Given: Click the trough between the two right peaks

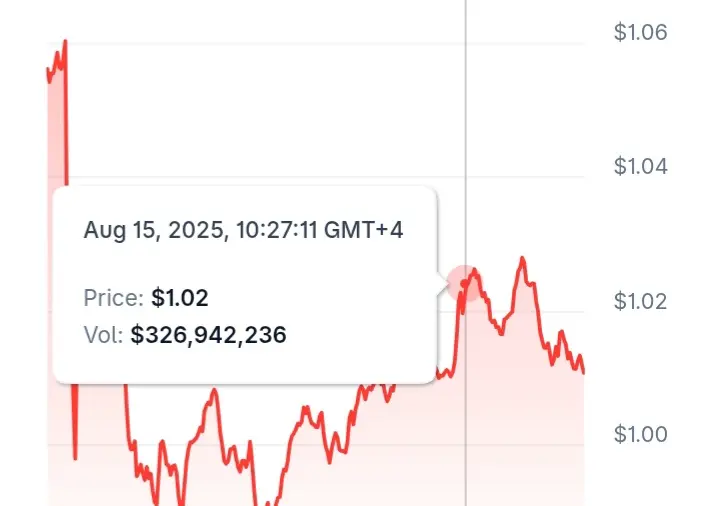Looking at the screenshot, I should (501, 333).
